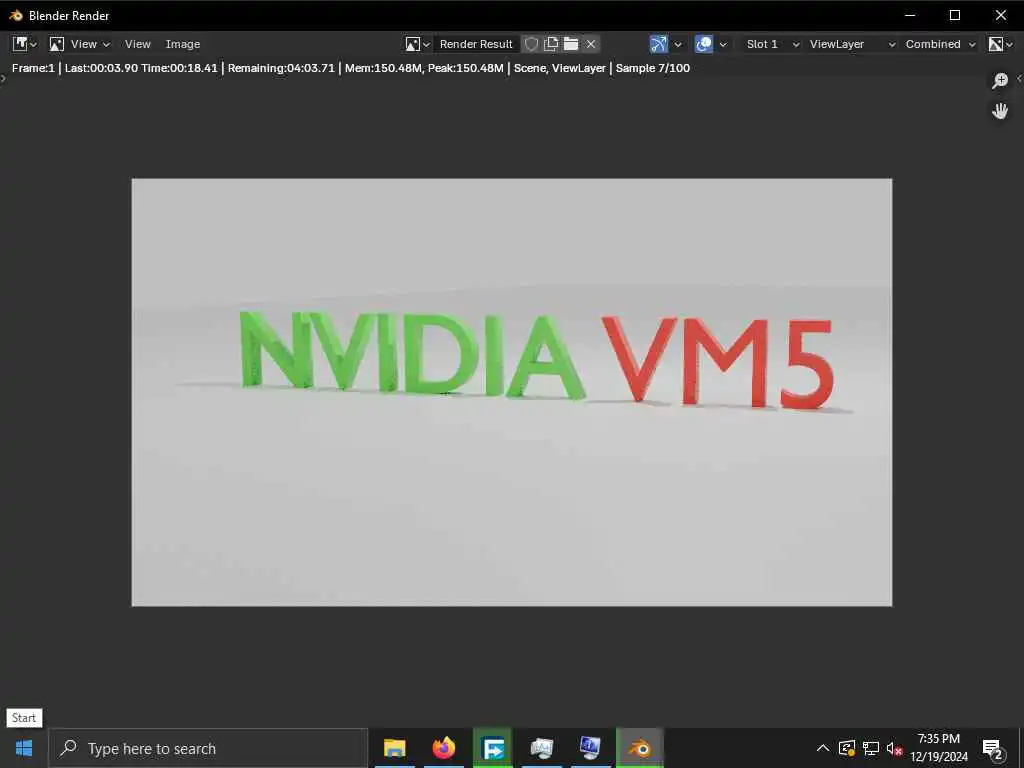This screenshot has height=768, width=1024.
Task: Click the Blender logo in title bar
Action: tap(16, 15)
